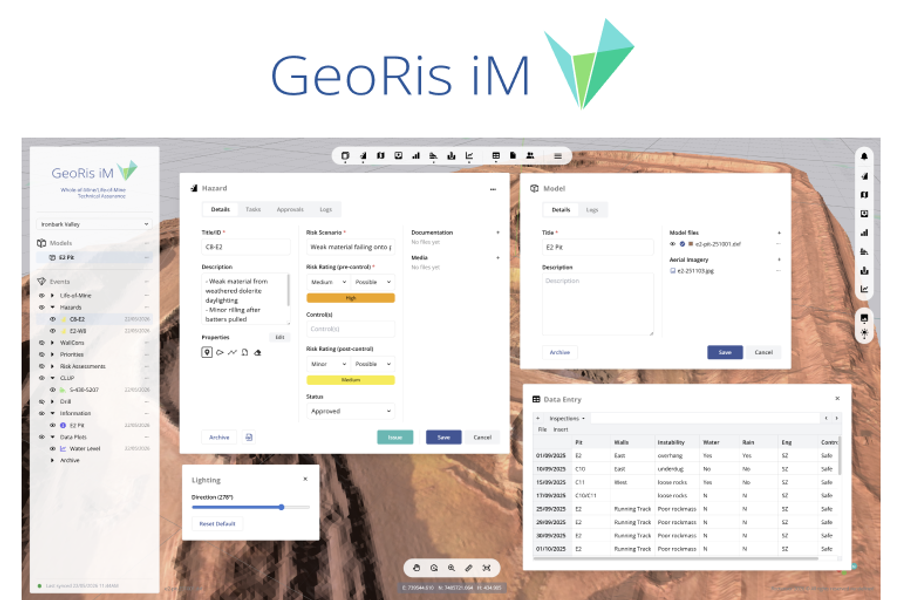Select the E2 Pit model in sidebar

94,258
